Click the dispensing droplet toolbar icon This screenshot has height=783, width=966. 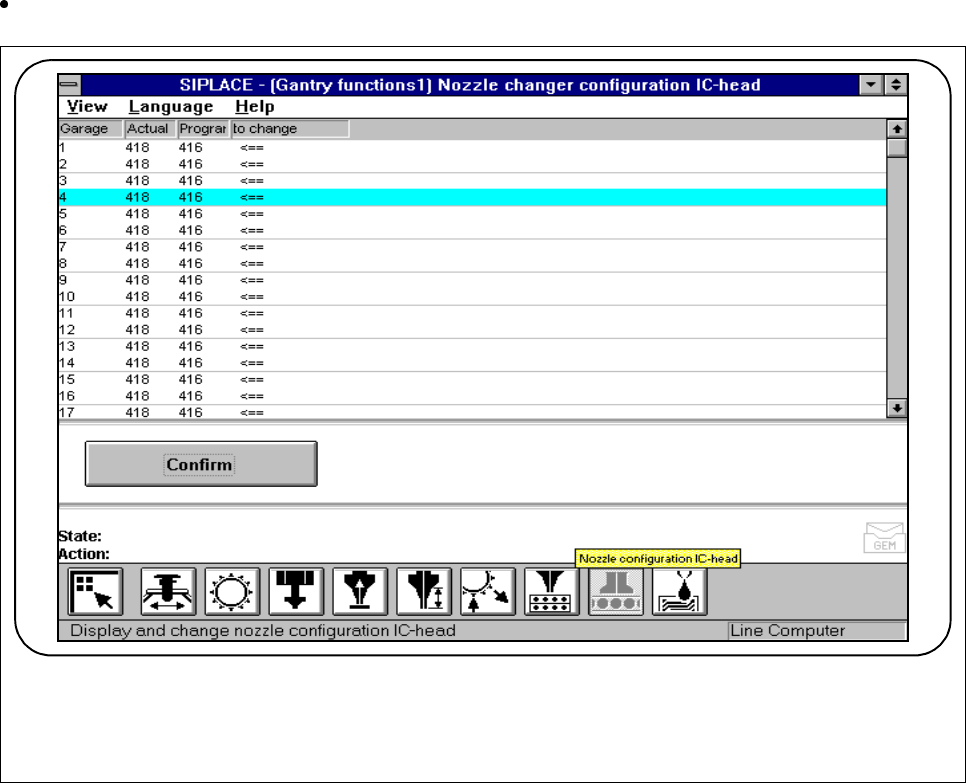(680, 592)
